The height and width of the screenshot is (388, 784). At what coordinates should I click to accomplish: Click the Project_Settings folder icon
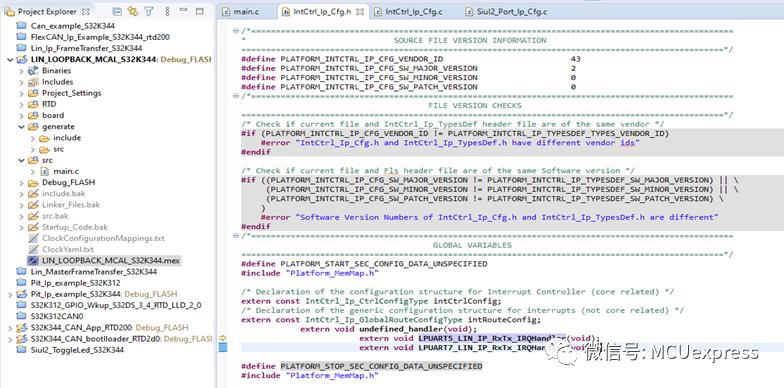(x=33, y=93)
